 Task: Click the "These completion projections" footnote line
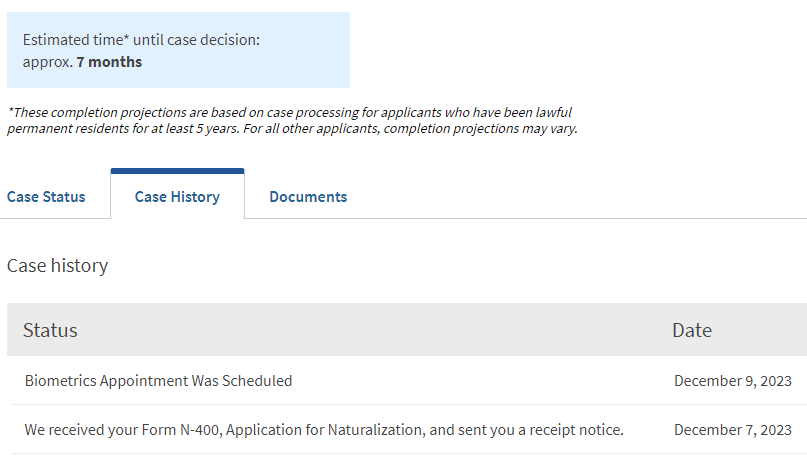coord(290,112)
